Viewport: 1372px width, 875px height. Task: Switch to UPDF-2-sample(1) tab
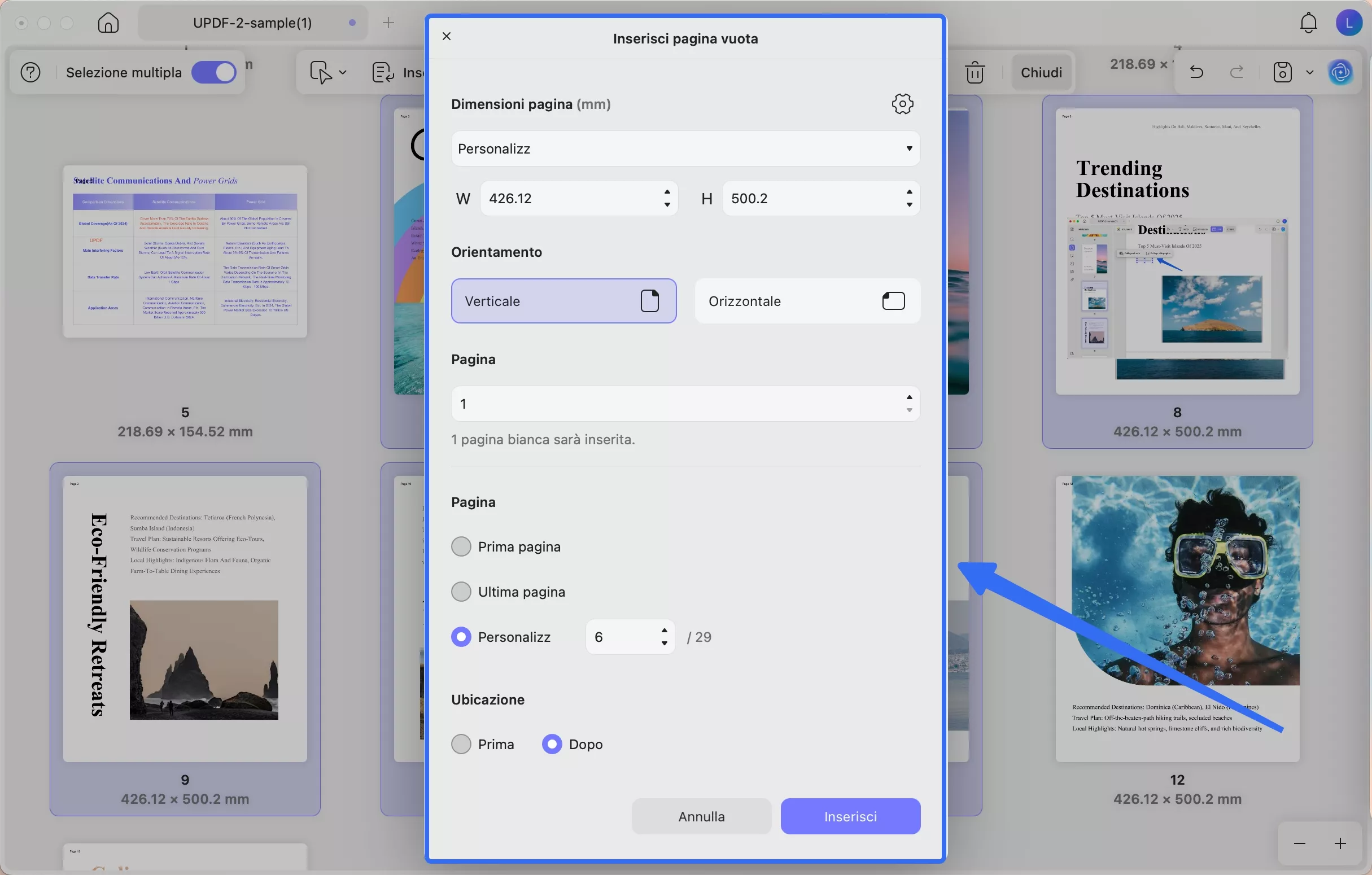252,23
